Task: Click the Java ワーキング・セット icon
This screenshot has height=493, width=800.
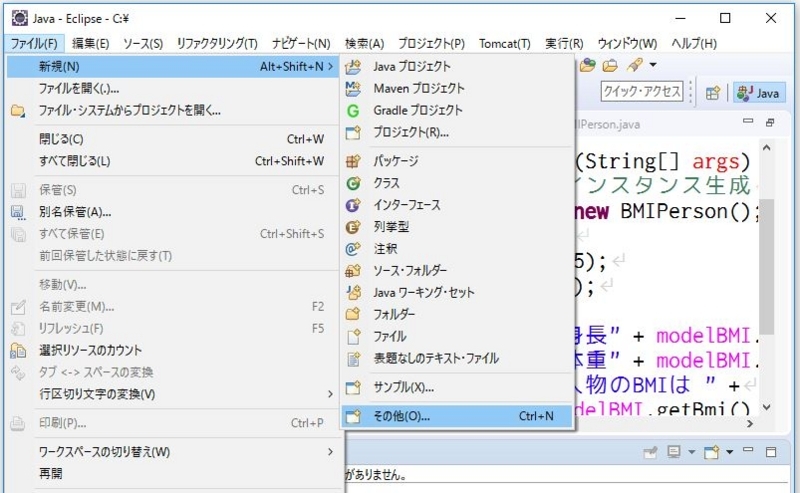Action: pos(353,293)
